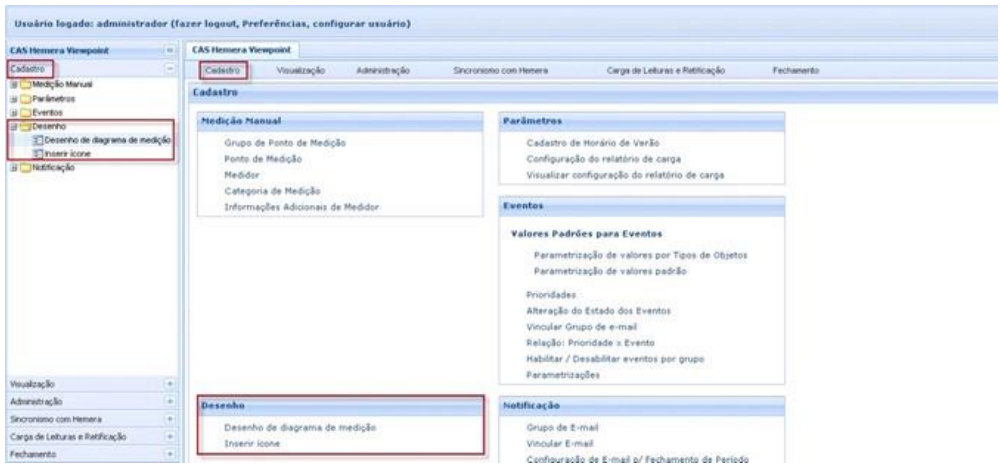Expand the Sincronismo com Hemera accordion panel
Viewport: 1000px width, 469px height.
point(169,417)
